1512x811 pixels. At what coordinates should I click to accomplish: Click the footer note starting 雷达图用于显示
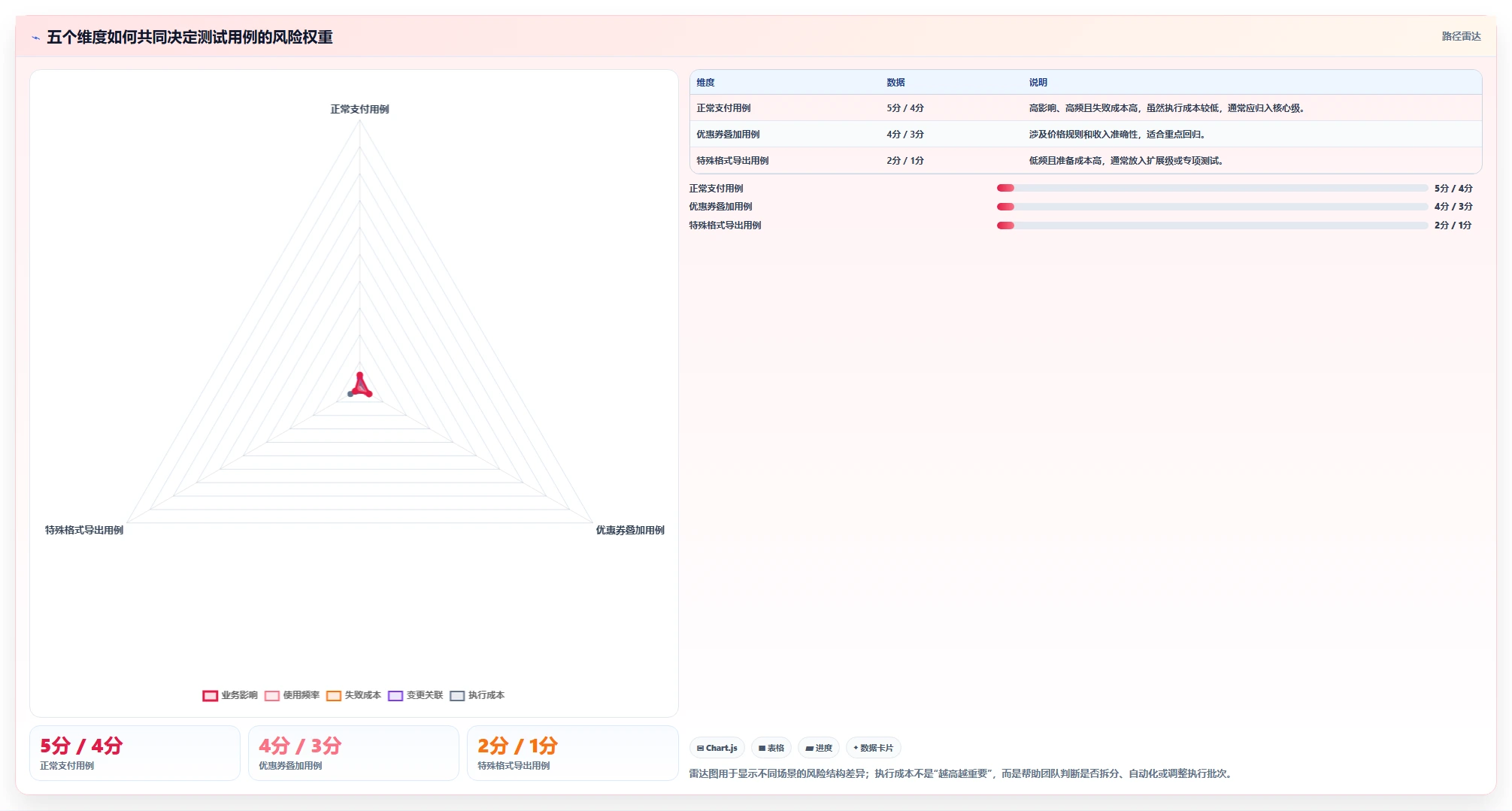tap(962, 773)
